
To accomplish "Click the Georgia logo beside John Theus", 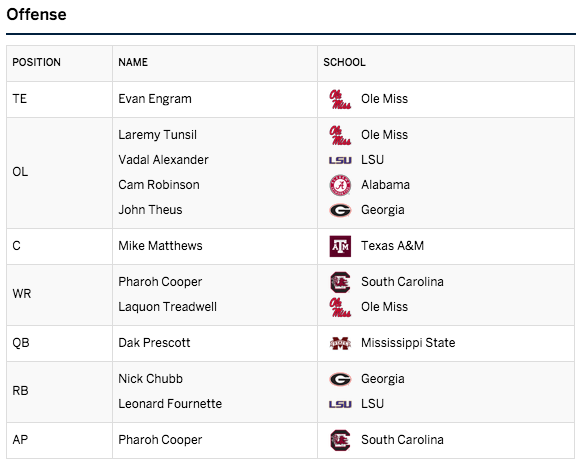I will tap(340, 210).
